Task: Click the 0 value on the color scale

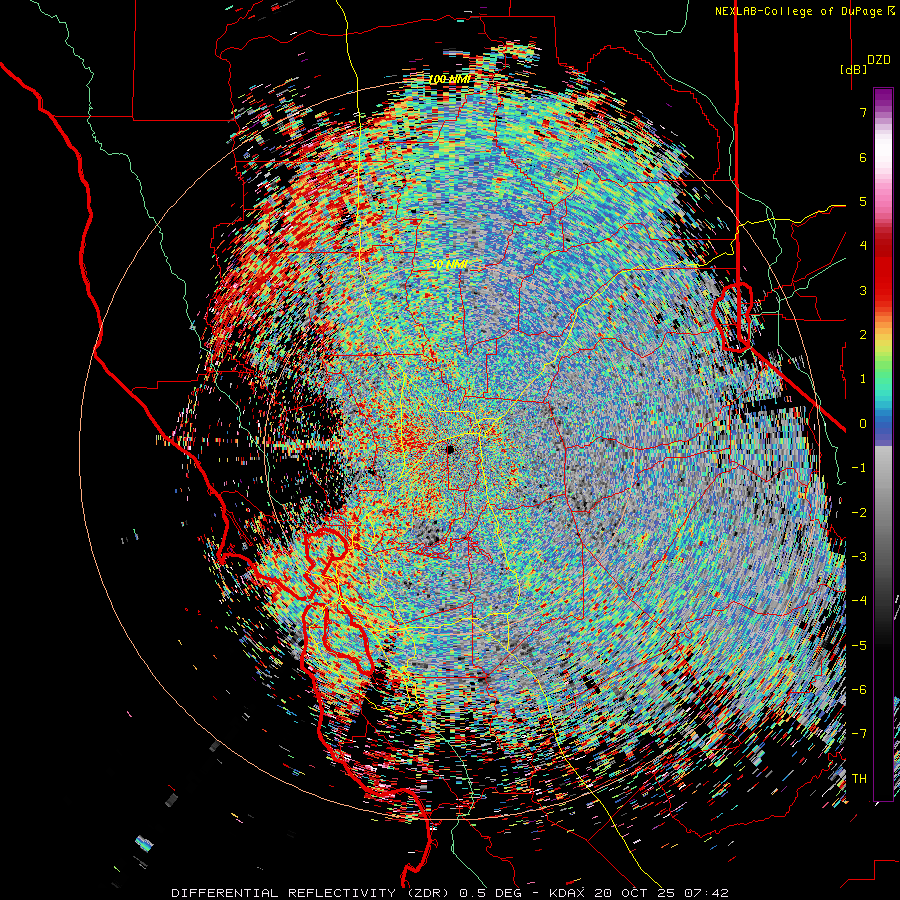Action: click(x=863, y=424)
